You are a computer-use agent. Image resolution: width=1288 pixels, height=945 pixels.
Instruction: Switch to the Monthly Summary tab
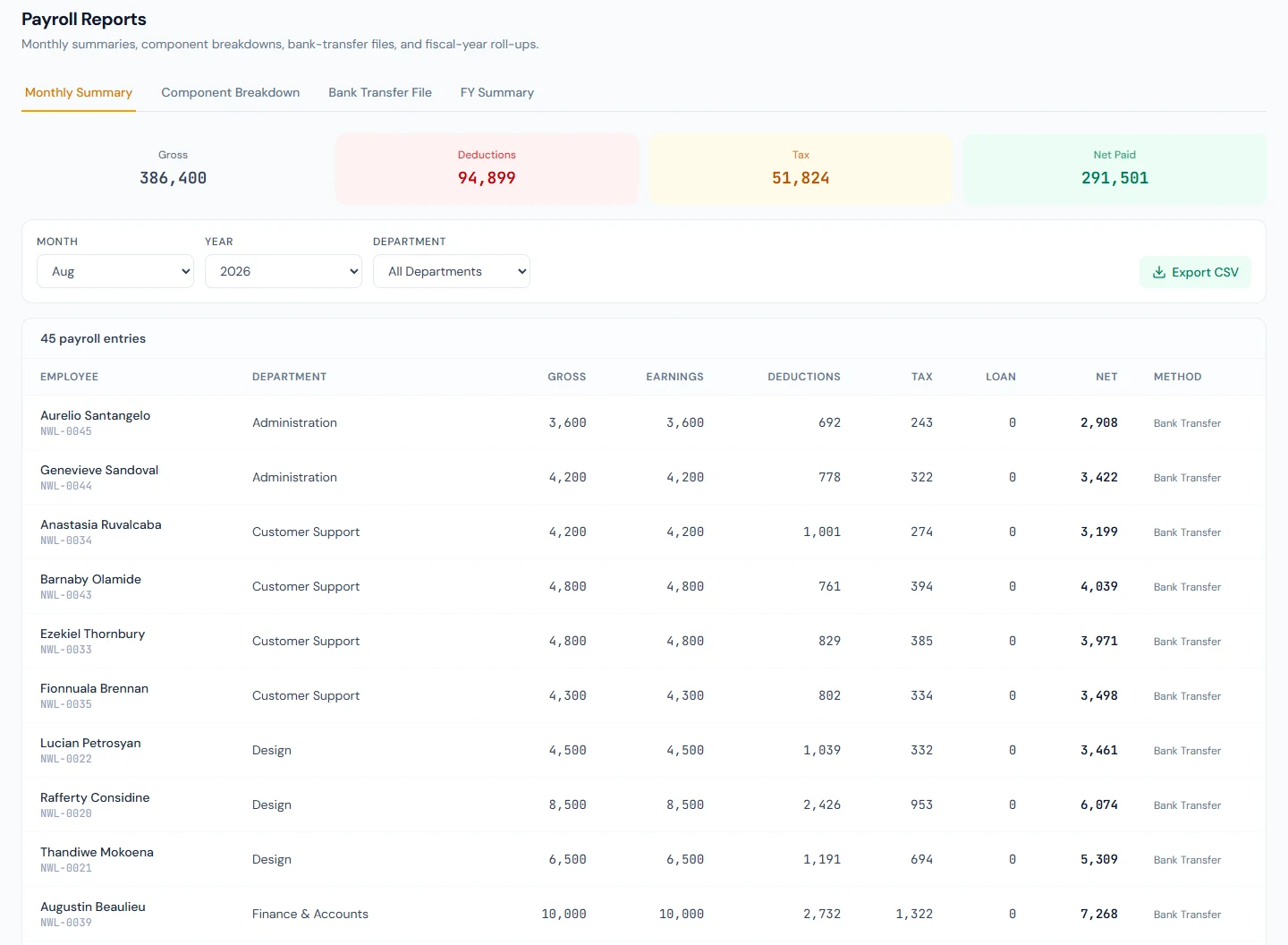click(79, 92)
